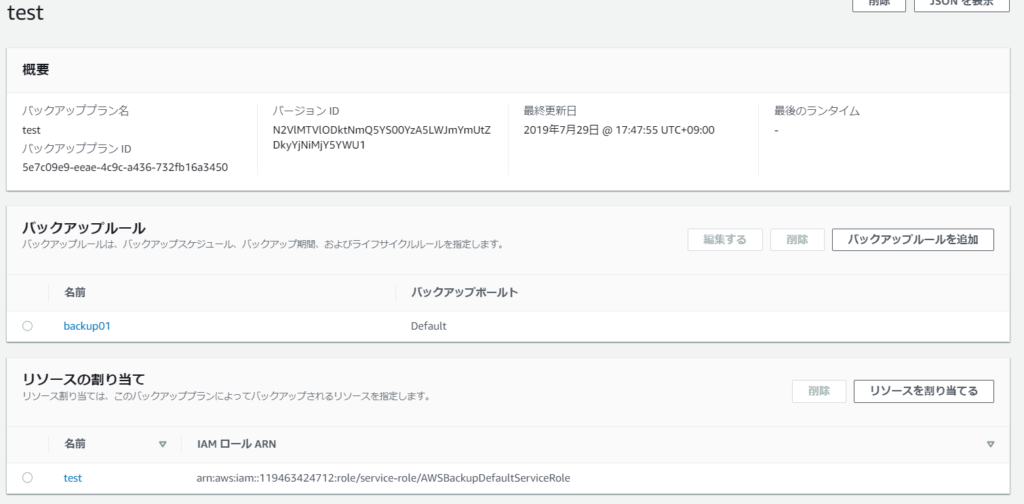Click the top 削除 button beside JSON を表示
This screenshot has width=1024, height=504.
[x=879, y=4]
